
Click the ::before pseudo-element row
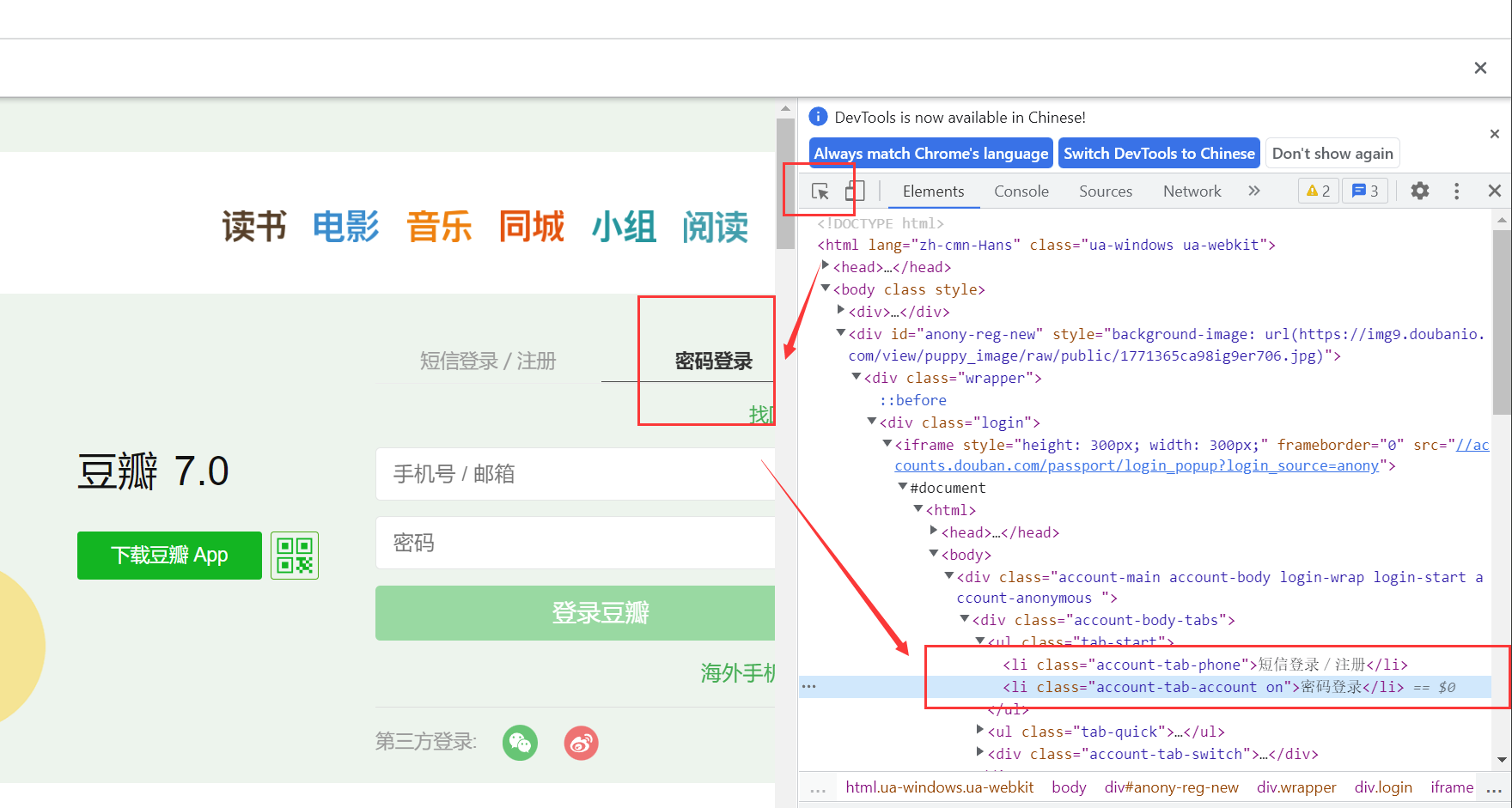click(912, 400)
